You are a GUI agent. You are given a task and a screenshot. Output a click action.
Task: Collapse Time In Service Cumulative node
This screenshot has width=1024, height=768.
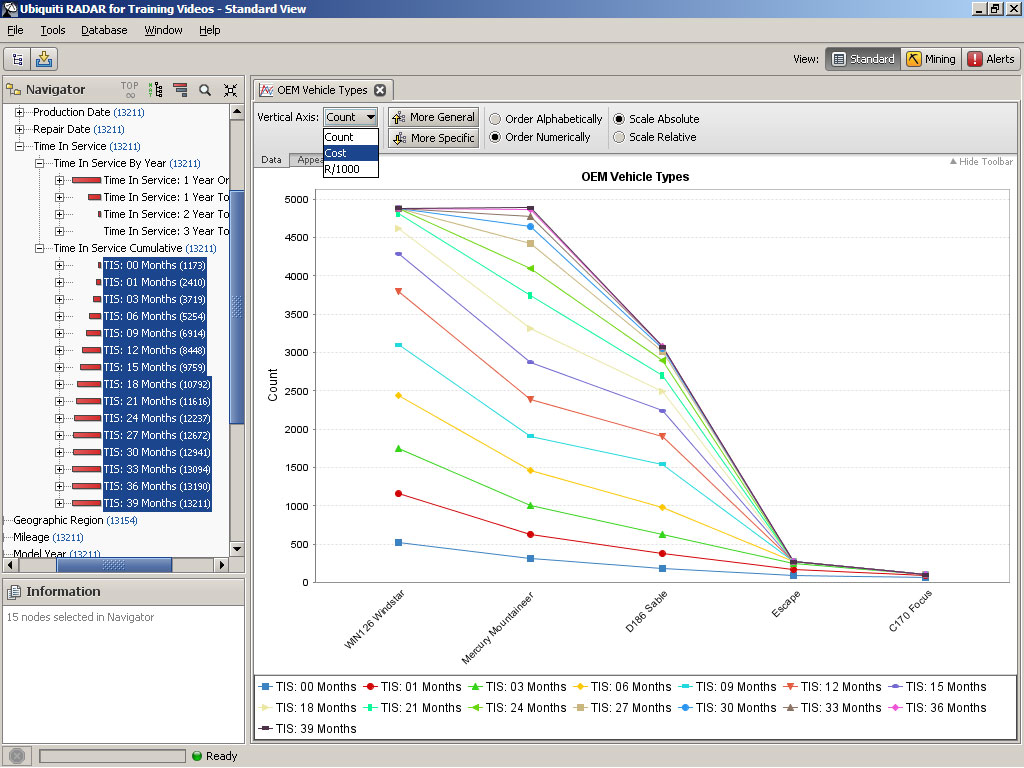pos(40,248)
